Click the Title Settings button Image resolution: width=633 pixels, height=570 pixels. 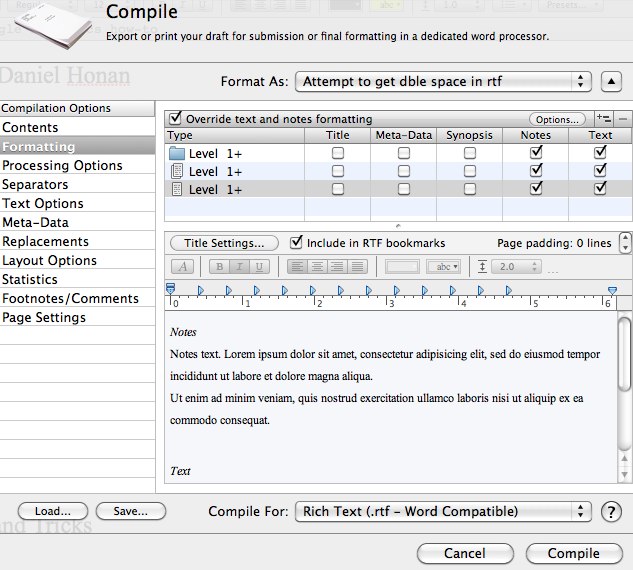click(224, 243)
